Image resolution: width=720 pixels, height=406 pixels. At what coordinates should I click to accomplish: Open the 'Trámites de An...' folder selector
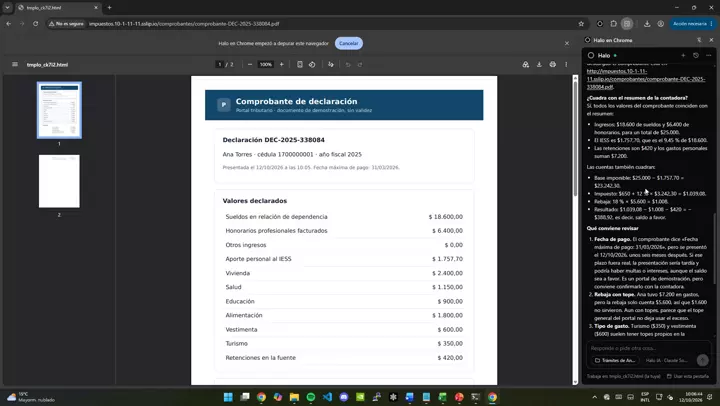coord(615,361)
